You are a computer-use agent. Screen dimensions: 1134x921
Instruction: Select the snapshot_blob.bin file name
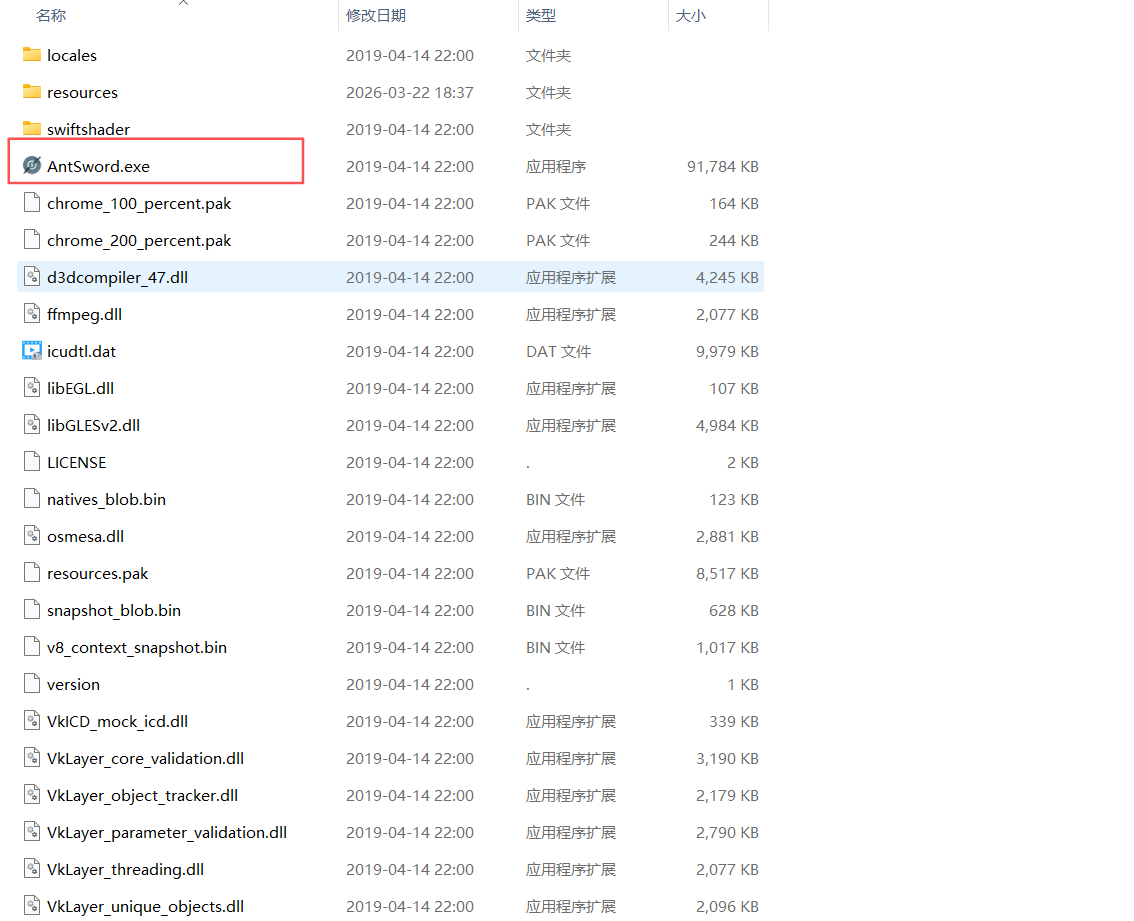coord(114,611)
